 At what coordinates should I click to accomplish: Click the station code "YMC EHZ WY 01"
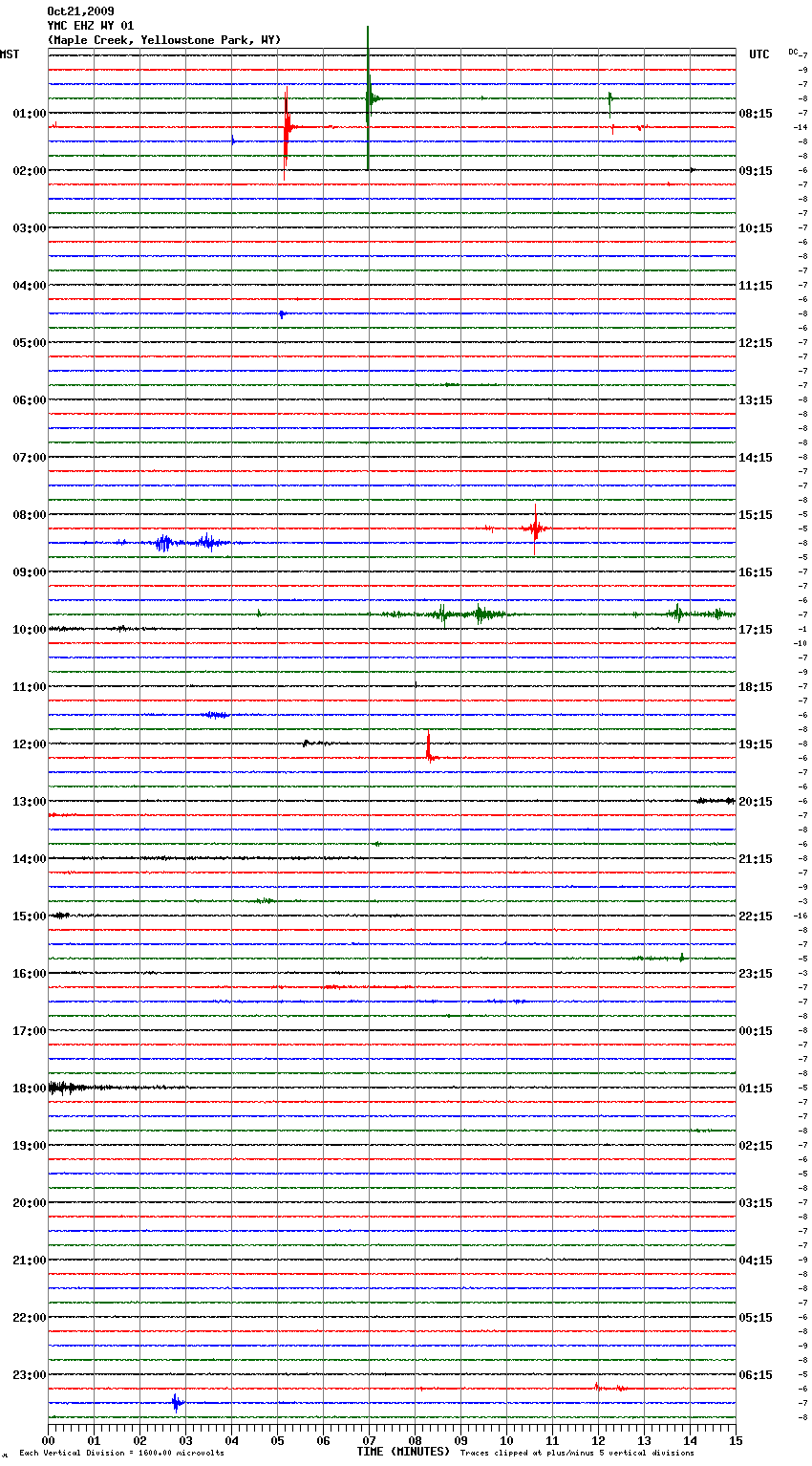[91, 26]
